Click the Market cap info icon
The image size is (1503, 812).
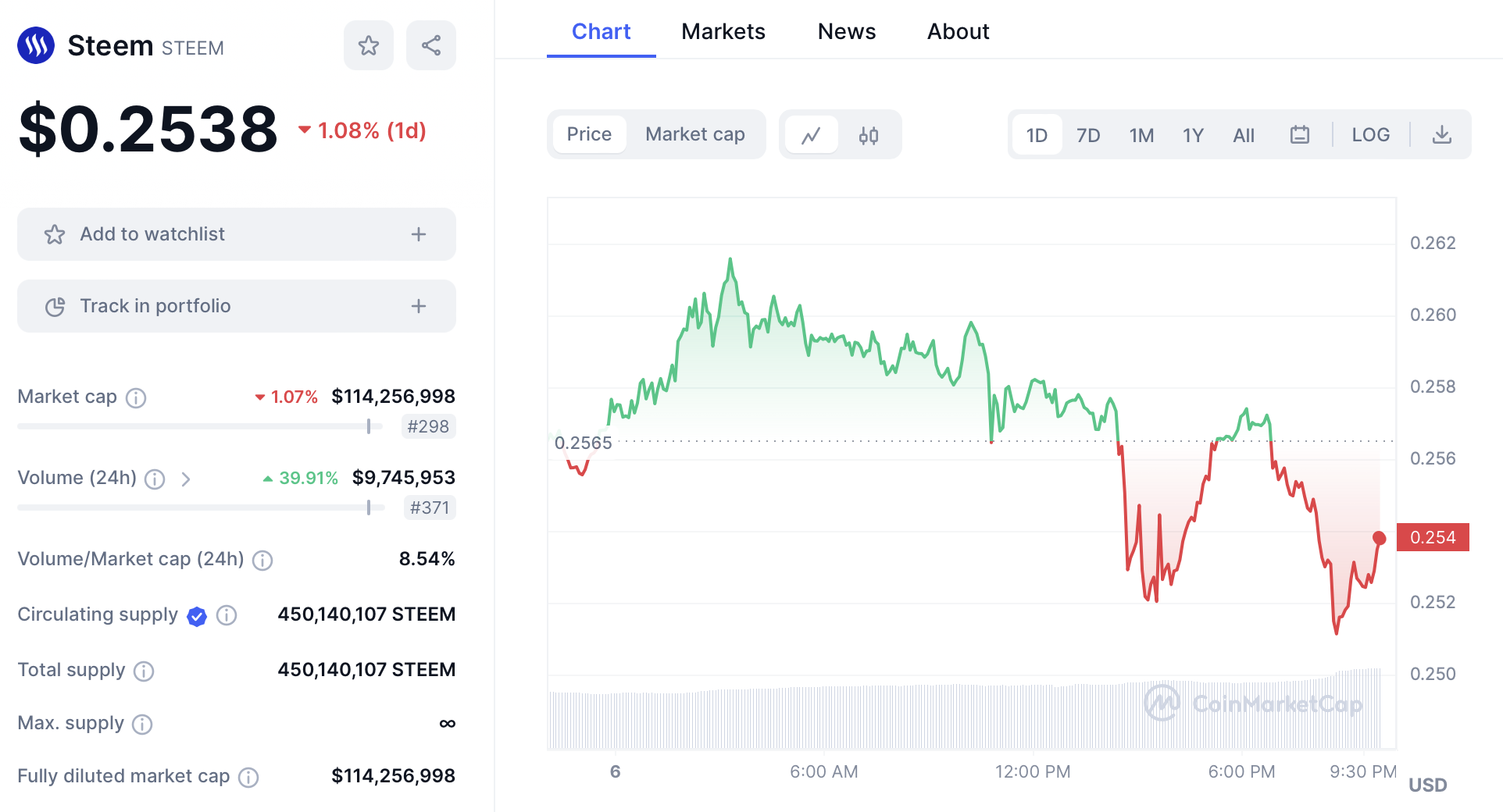(137, 398)
